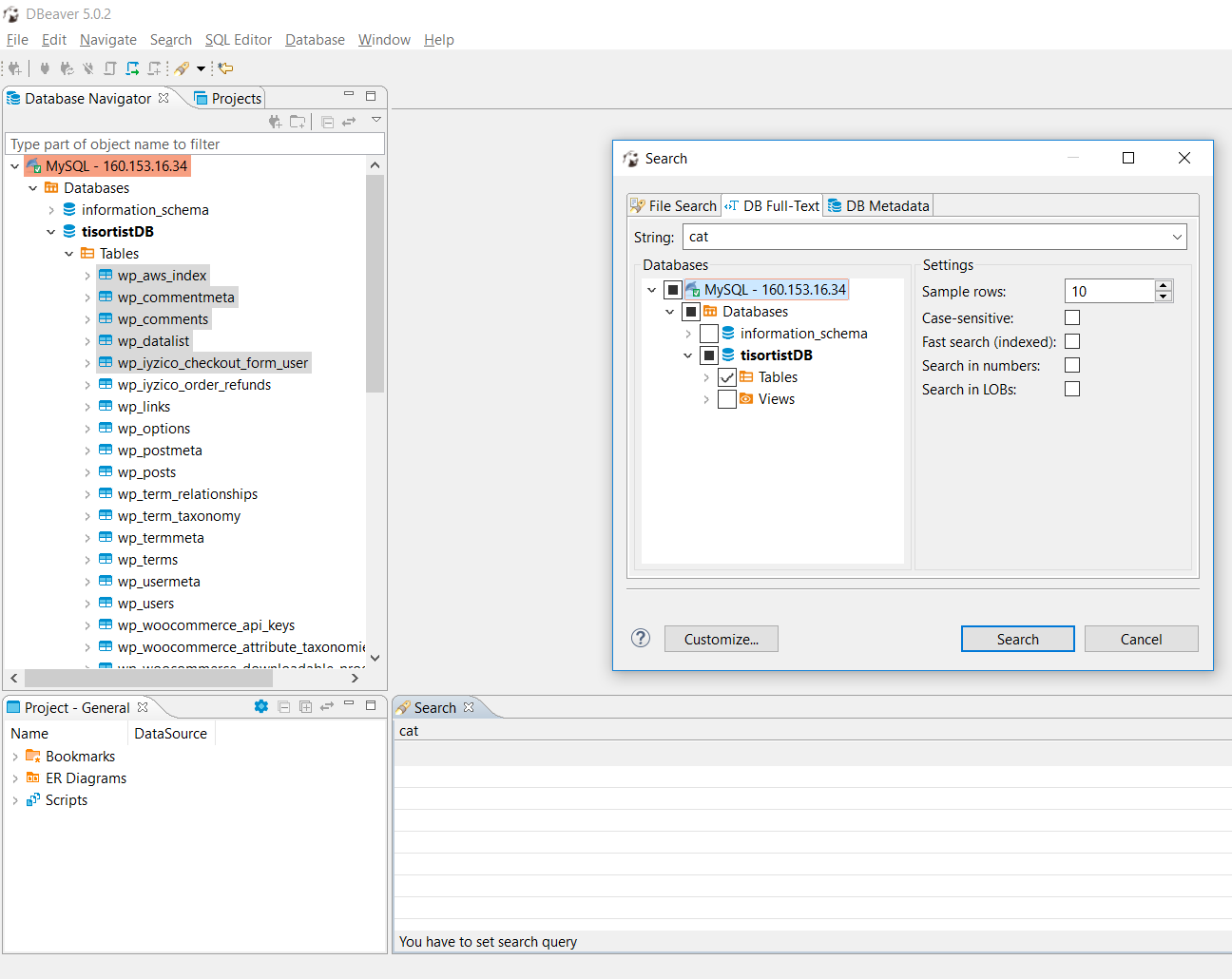This screenshot has width=1232, height=979.
Task: Select the Reconnect icon
Action: coord(66,68)
